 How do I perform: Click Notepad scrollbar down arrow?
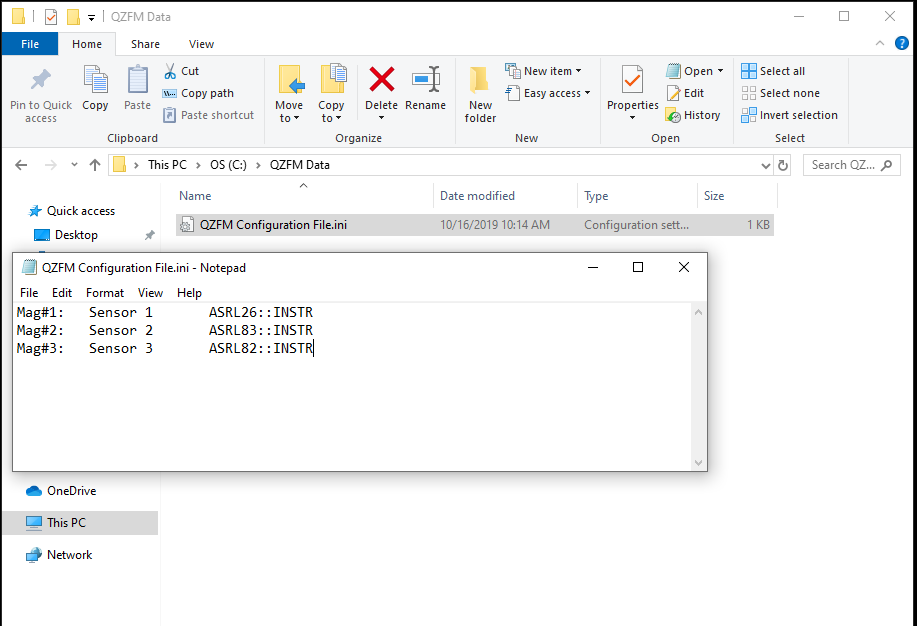click(x=698, y=463)
